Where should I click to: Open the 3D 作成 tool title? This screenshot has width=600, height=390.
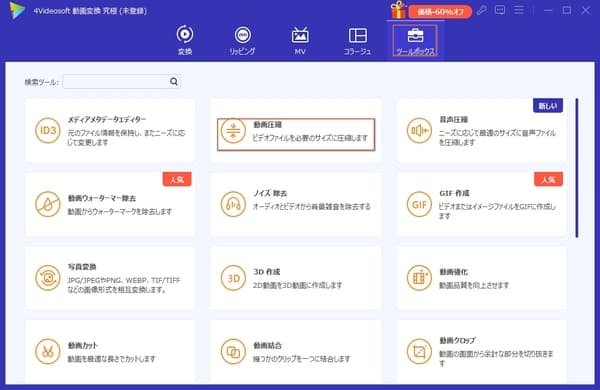[267, 272]
